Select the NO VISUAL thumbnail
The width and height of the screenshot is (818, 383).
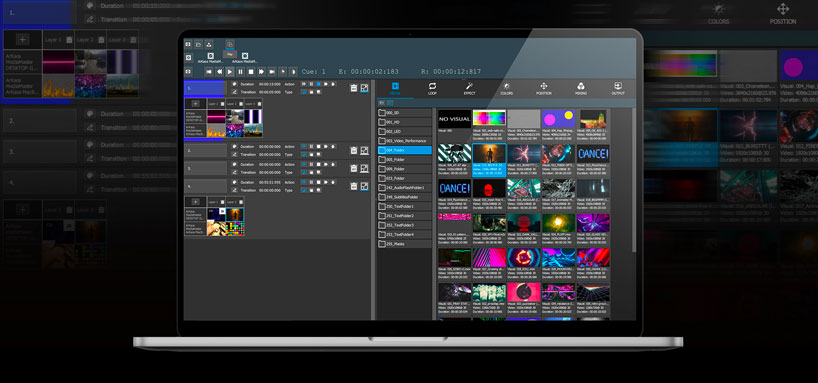tap(454, 119)
